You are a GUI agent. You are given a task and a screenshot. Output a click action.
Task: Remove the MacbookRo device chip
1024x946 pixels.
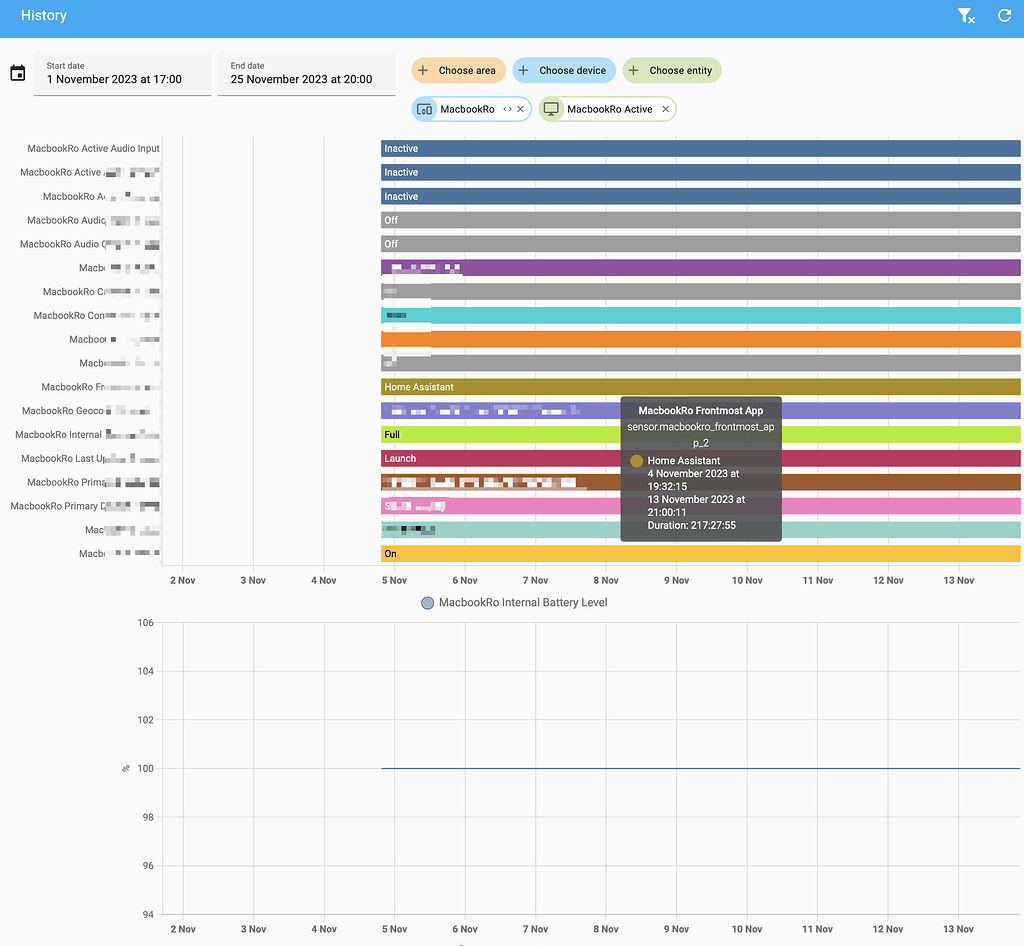520,109
